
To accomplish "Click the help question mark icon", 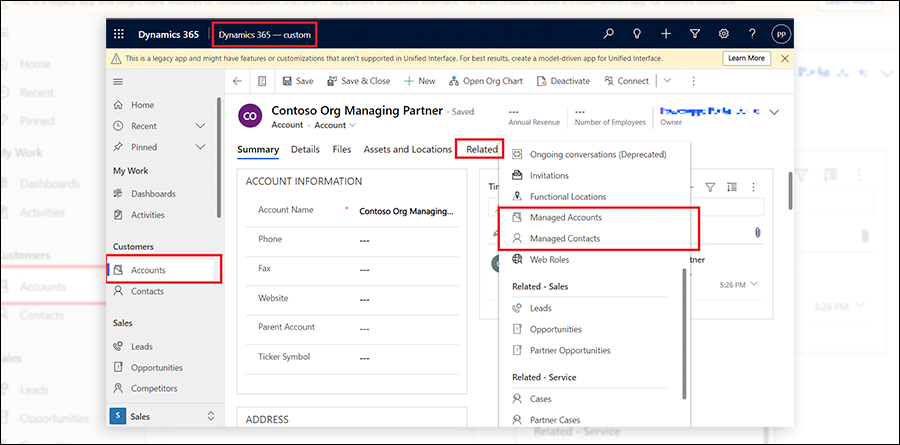I will tap(752, 34).
